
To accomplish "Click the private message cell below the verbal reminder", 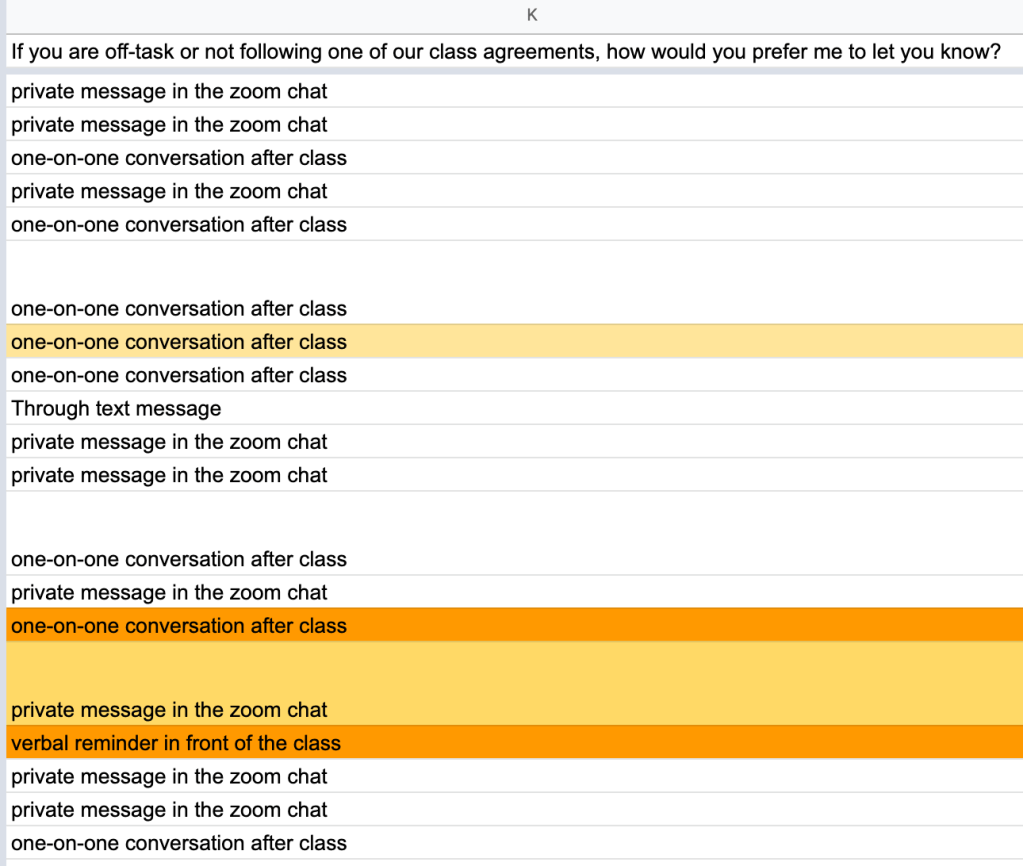I will (x=169, y=777).
